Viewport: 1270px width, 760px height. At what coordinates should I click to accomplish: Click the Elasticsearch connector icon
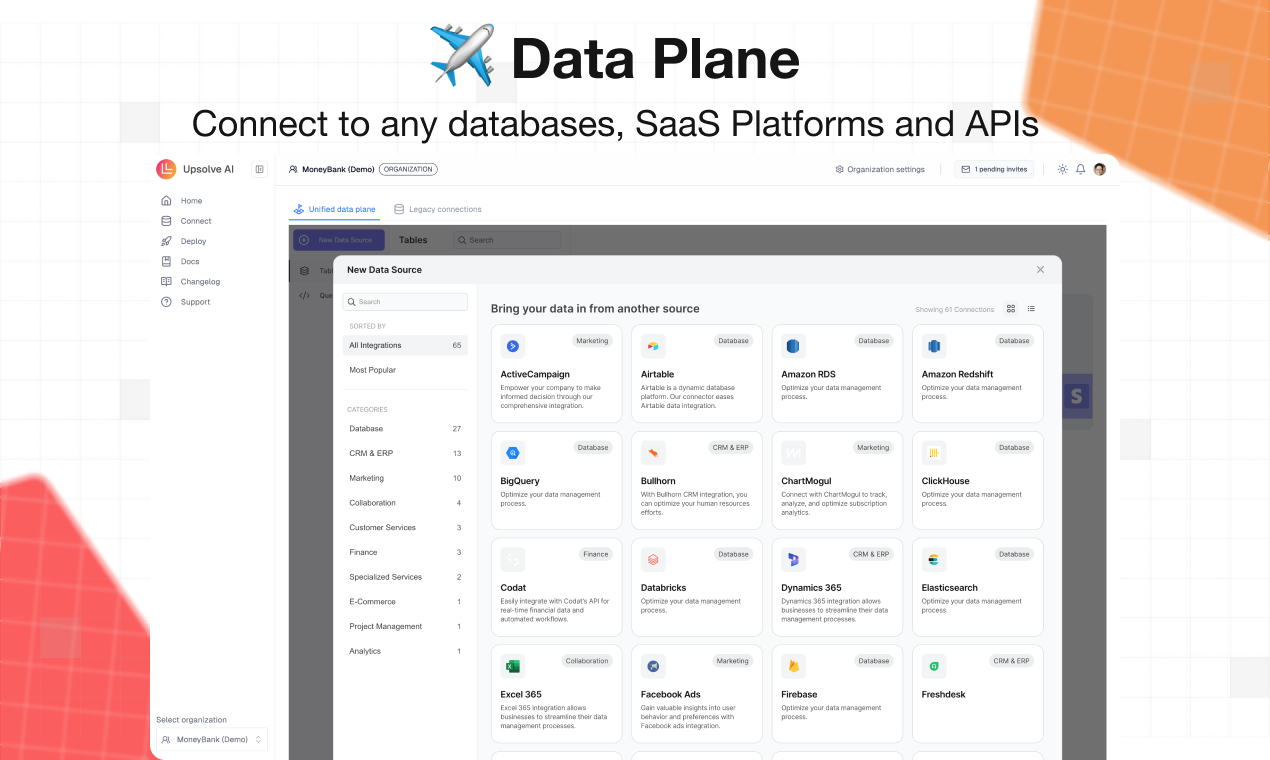click(934, 559)
